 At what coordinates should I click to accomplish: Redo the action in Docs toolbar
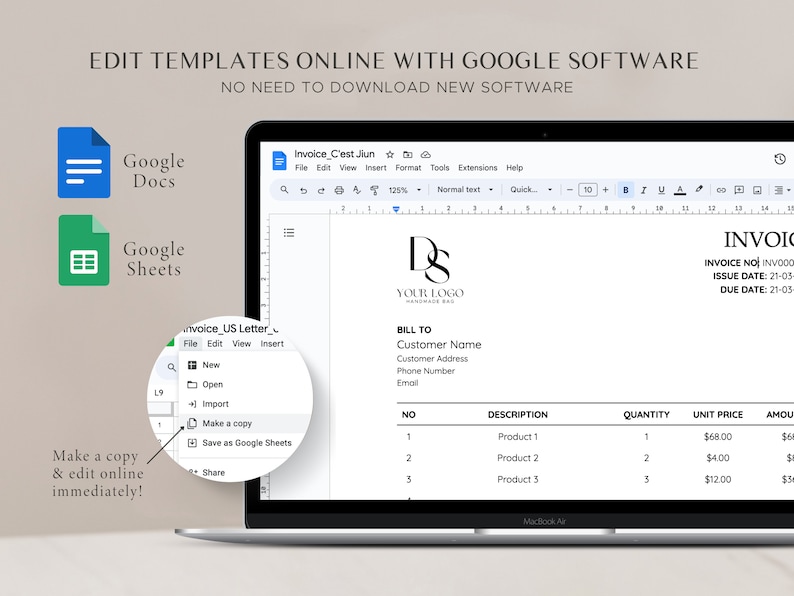321,190
